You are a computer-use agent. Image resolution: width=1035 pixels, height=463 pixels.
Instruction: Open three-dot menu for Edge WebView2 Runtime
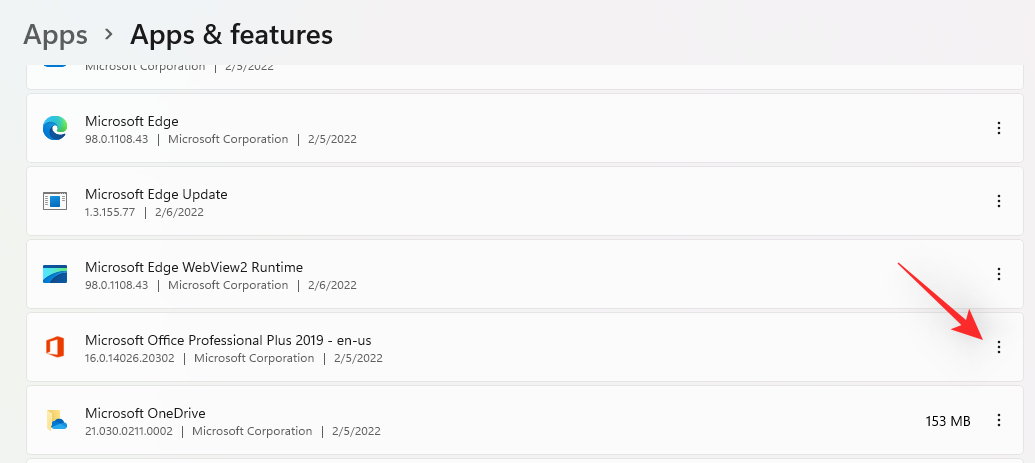tap(998, 274)
